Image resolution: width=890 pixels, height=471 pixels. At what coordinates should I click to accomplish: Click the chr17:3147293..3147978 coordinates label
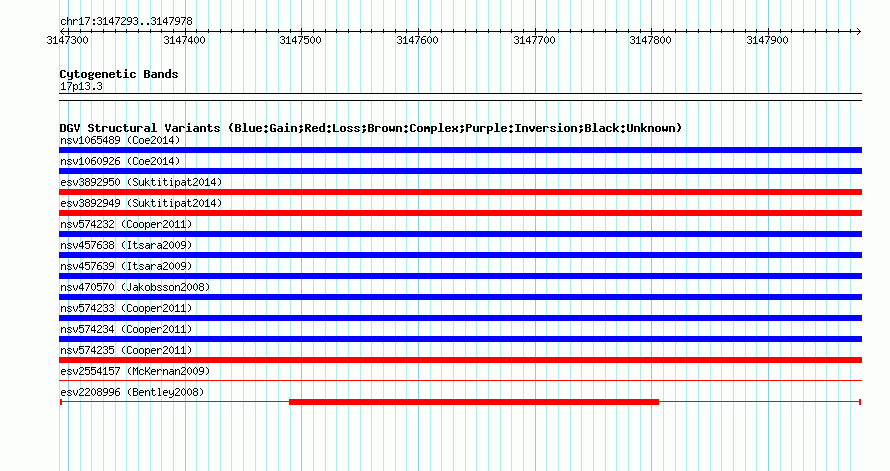pos(126,21)
